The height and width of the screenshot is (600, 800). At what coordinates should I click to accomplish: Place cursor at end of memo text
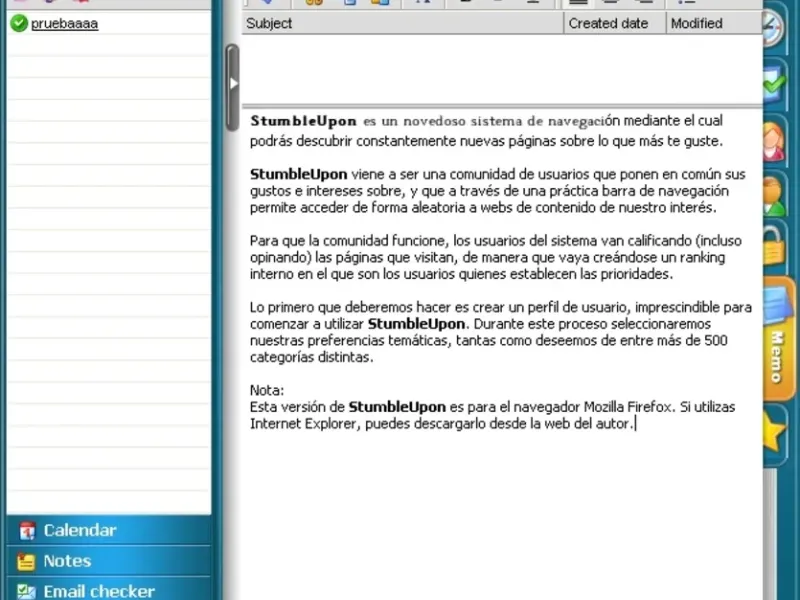(635, 423)
